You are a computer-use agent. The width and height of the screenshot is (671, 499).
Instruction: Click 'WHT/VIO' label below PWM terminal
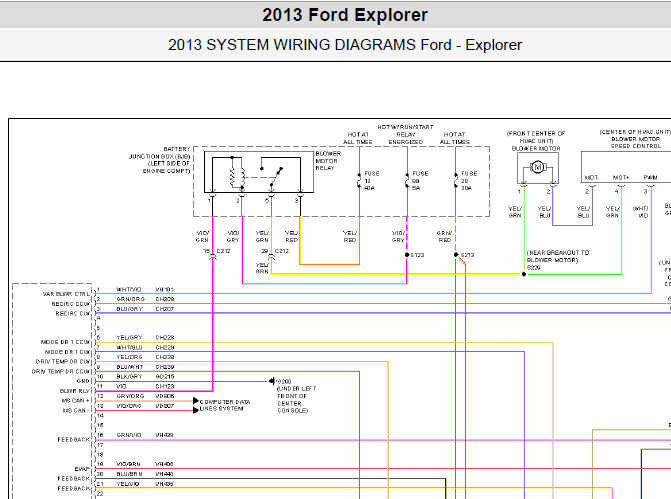(x=640, y=212)
